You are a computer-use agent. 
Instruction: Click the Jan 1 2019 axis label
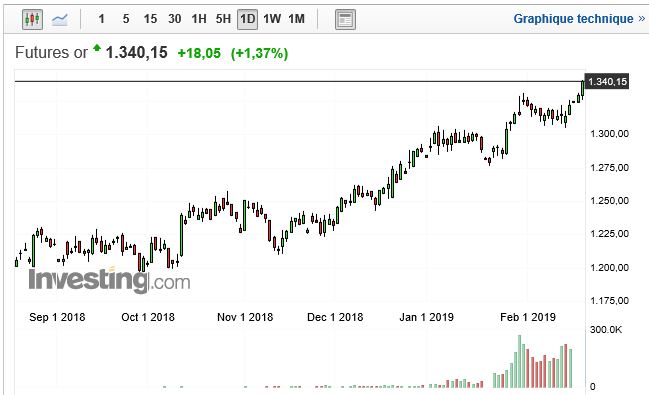[x=426, y=317]
